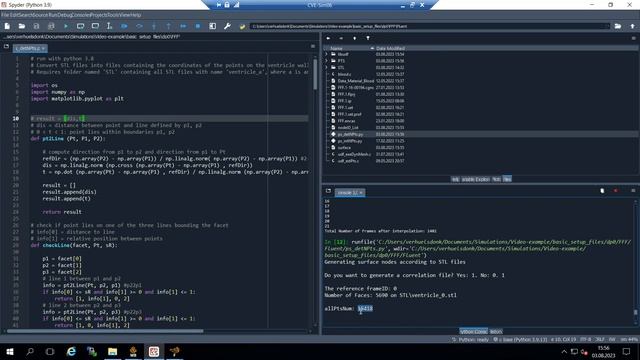
Task: Select the Data_Material_Blood file
Action: [356, 81]
